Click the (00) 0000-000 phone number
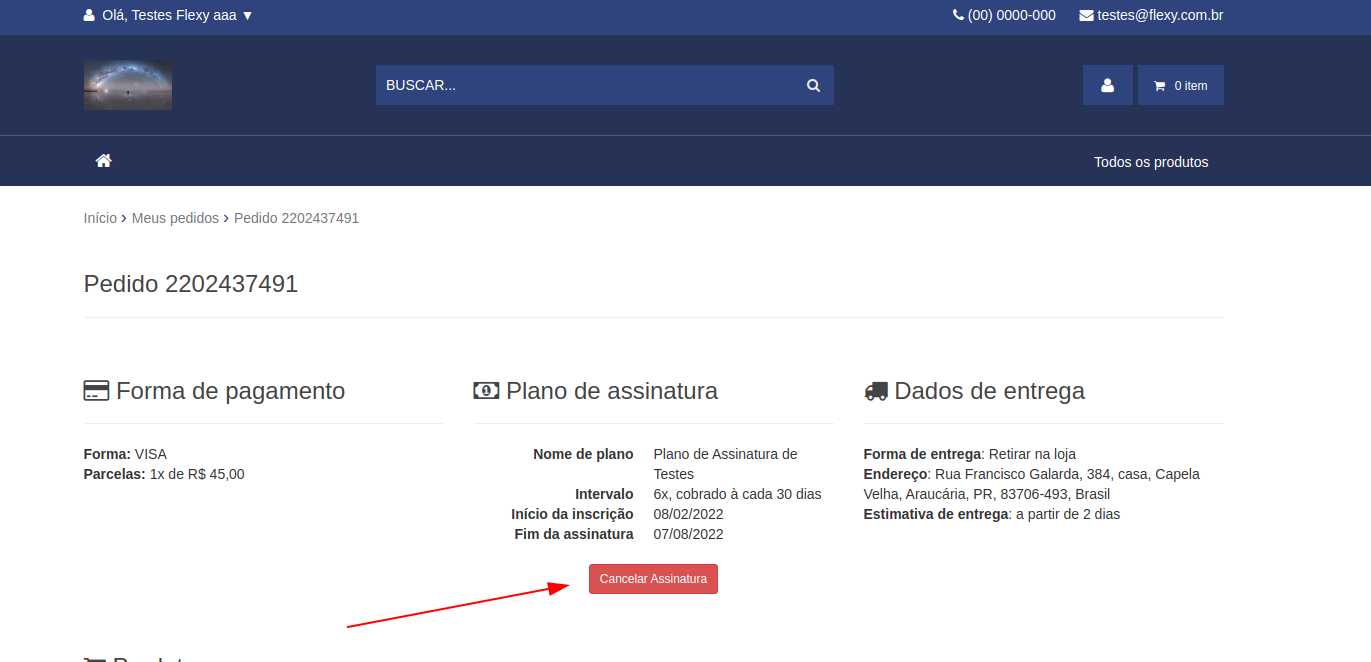Screen dimensions: 1371x662 (1011, 15)
